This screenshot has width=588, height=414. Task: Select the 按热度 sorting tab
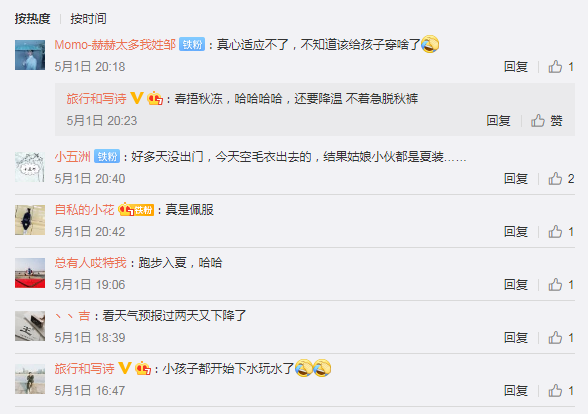point(32,18)
